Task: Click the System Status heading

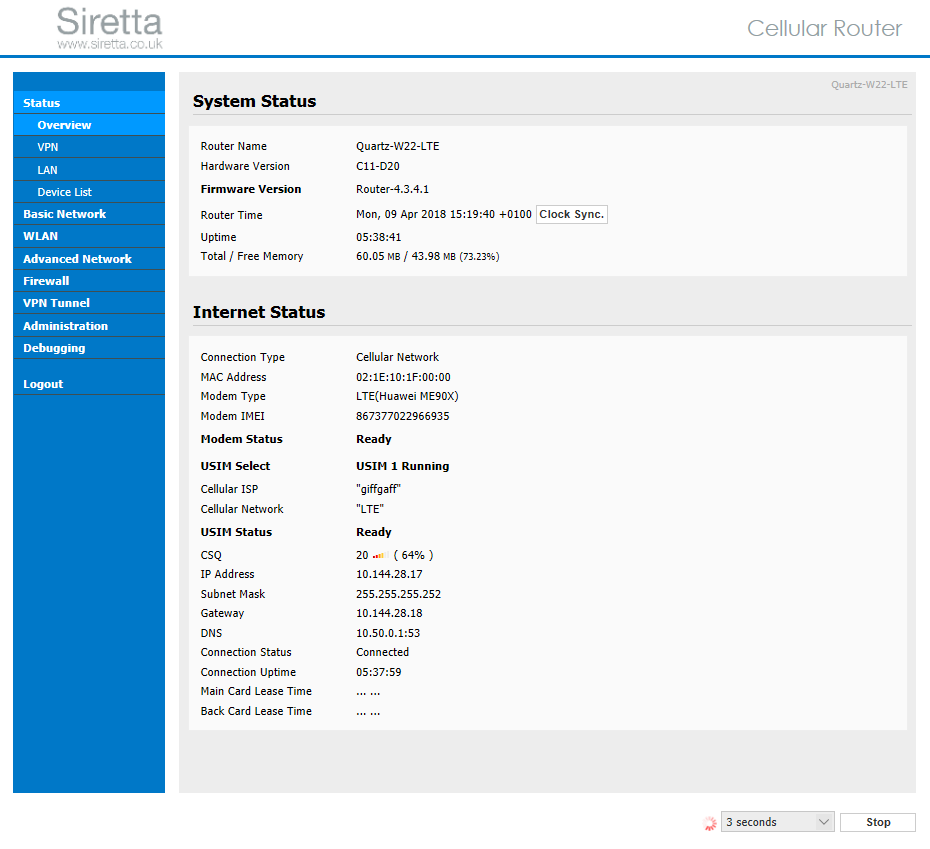Action: tap(254, 101)
